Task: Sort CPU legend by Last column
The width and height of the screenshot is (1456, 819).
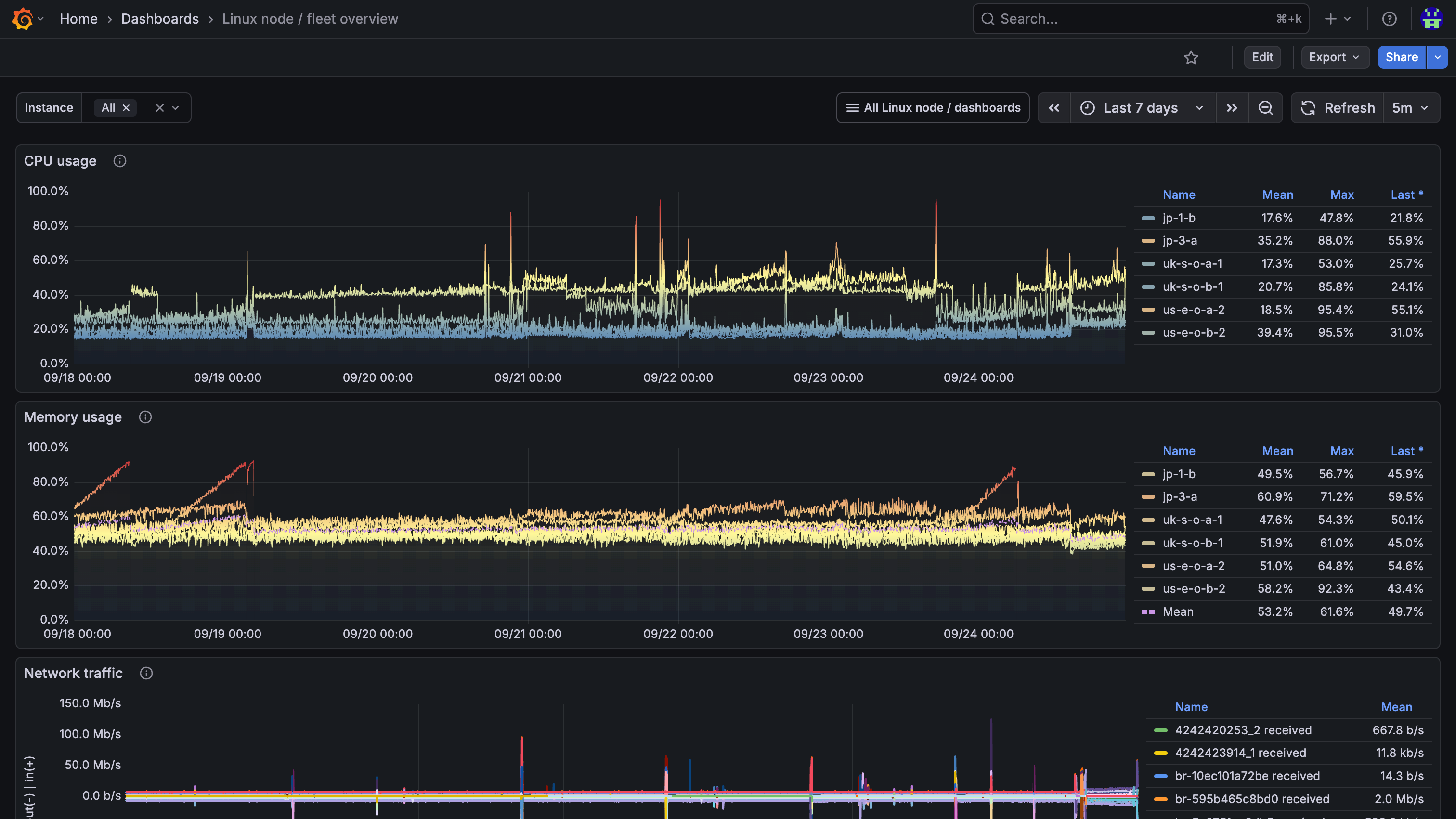Action: click(x=1407, y=195)
